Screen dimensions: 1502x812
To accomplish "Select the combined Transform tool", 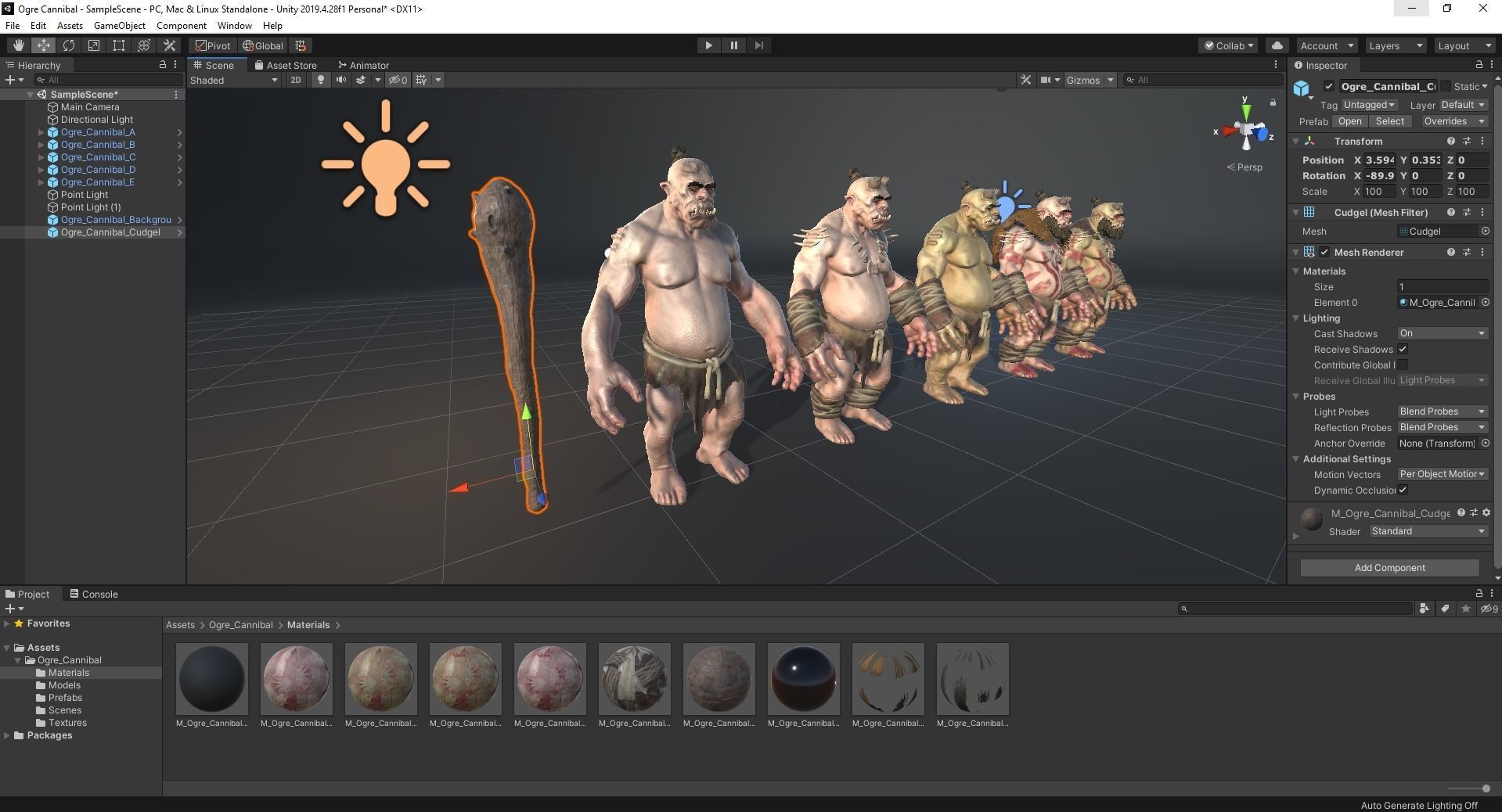I will pyautogui.click(x=143, y=45).
